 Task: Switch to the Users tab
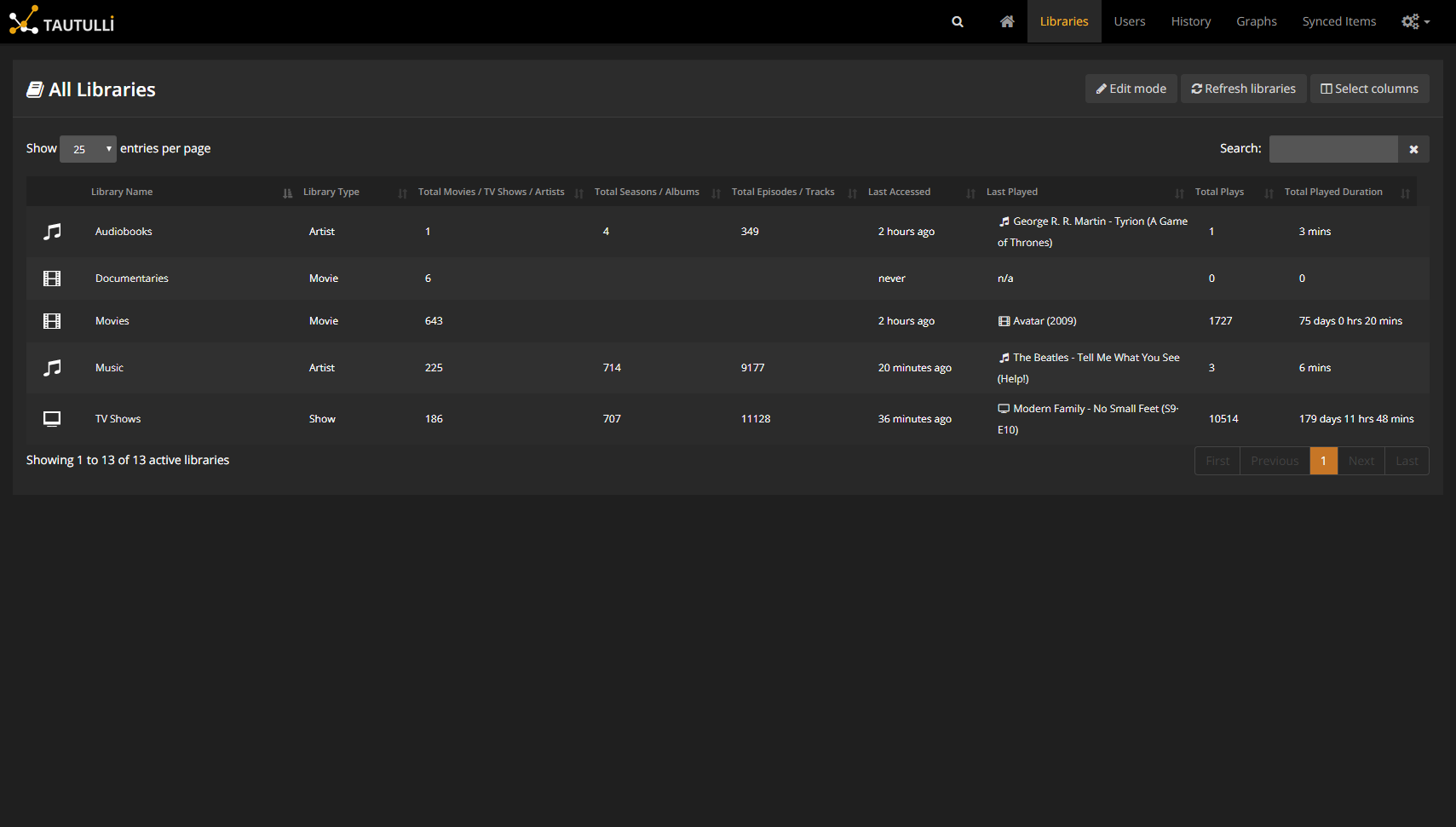coord(1129,22)
